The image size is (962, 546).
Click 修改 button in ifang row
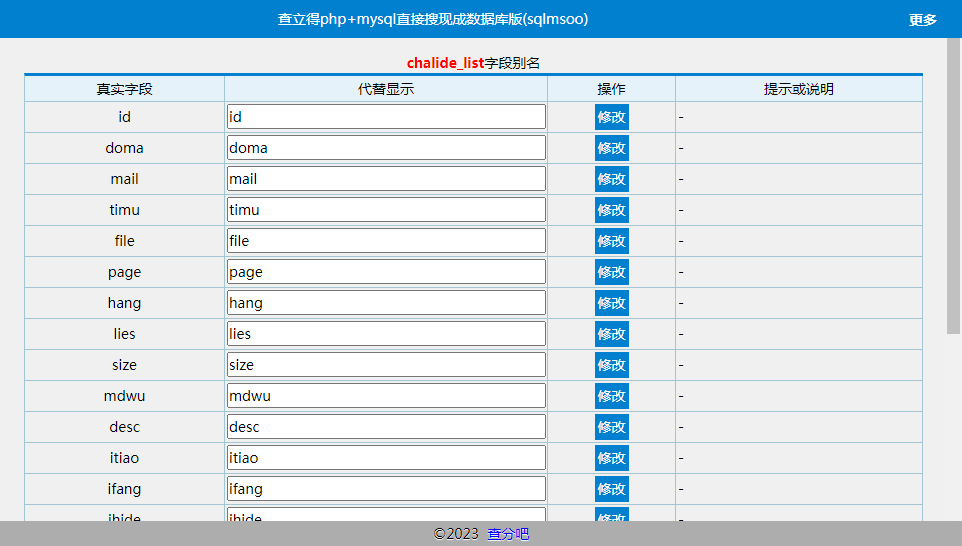point(611,489)
